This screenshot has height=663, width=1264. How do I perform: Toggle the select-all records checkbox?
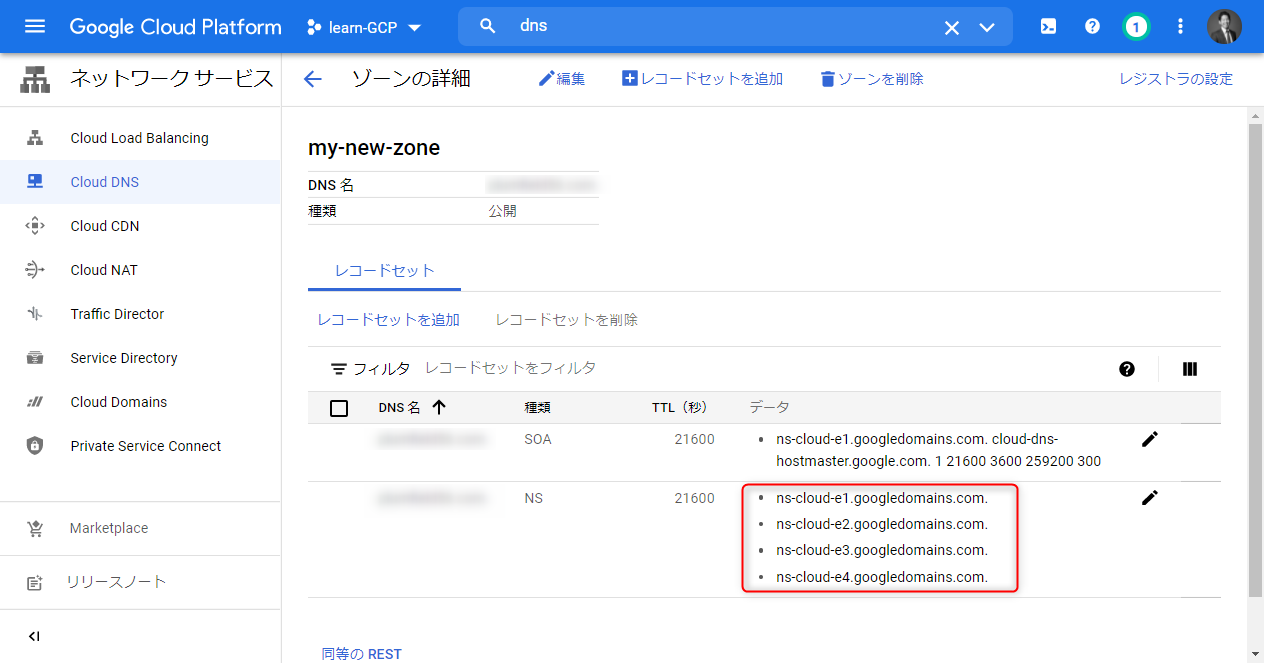pos(339,408)
